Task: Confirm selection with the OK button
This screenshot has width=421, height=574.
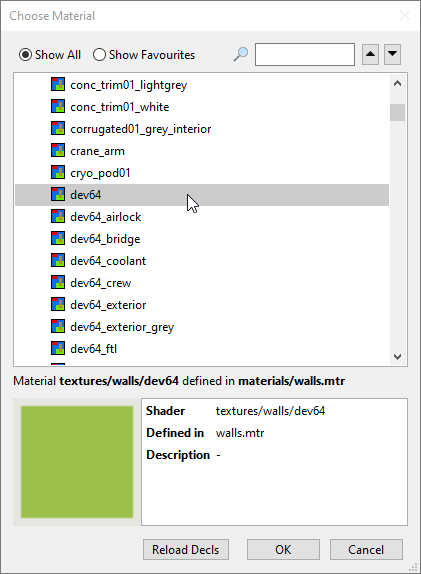Action: [x=283, y=549]
